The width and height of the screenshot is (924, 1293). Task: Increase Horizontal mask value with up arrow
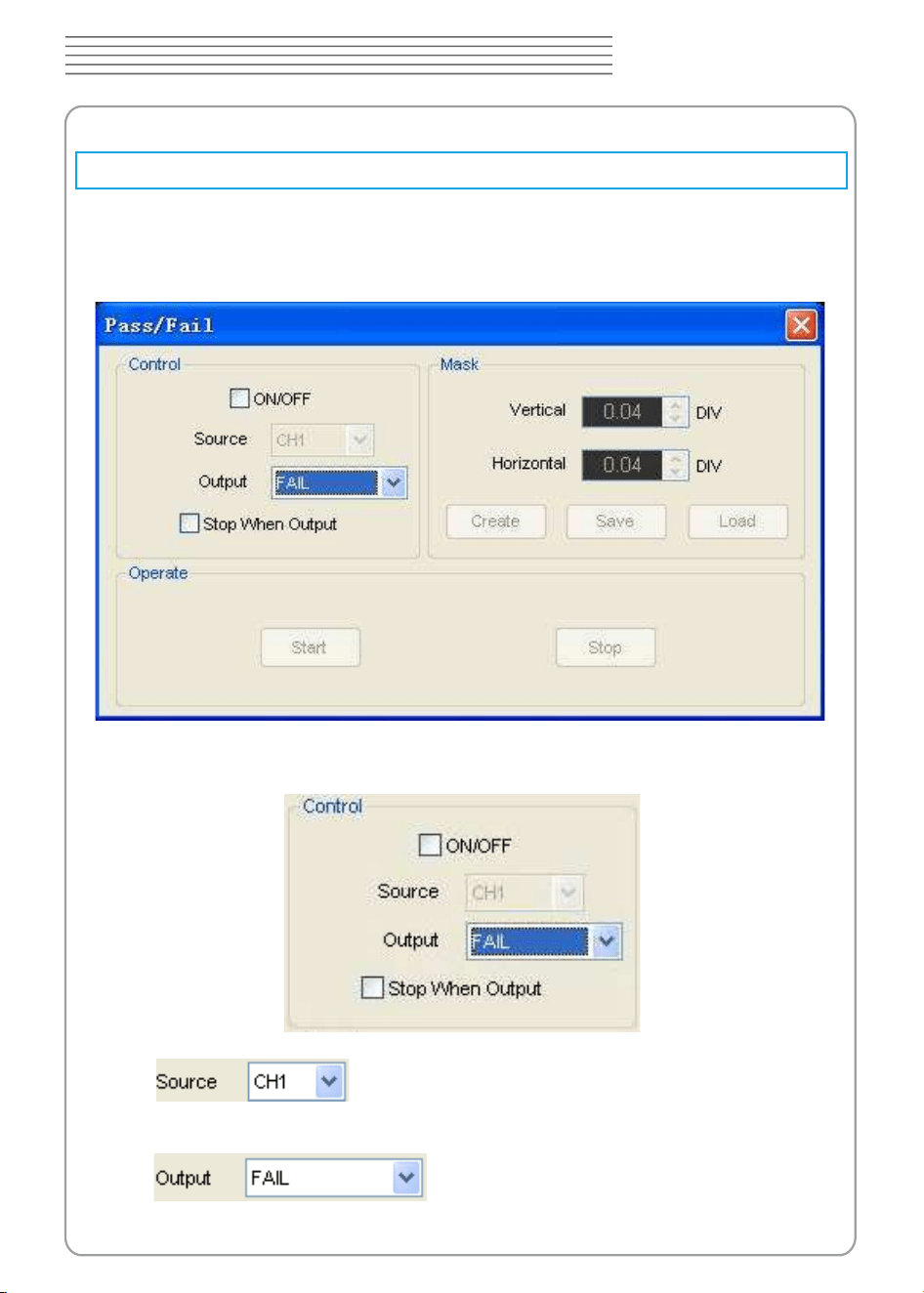[x=676, y=457]
